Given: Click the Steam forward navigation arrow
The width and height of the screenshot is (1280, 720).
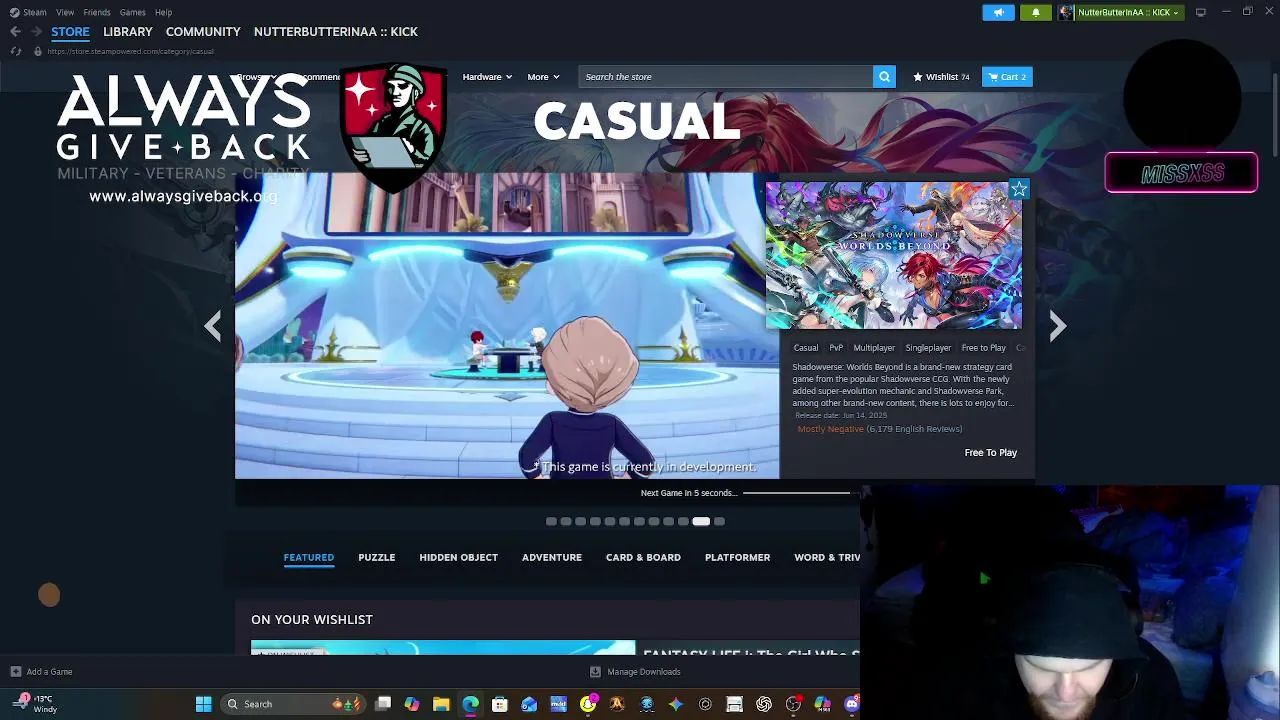Looking at the screenshot, I should 36,32.
